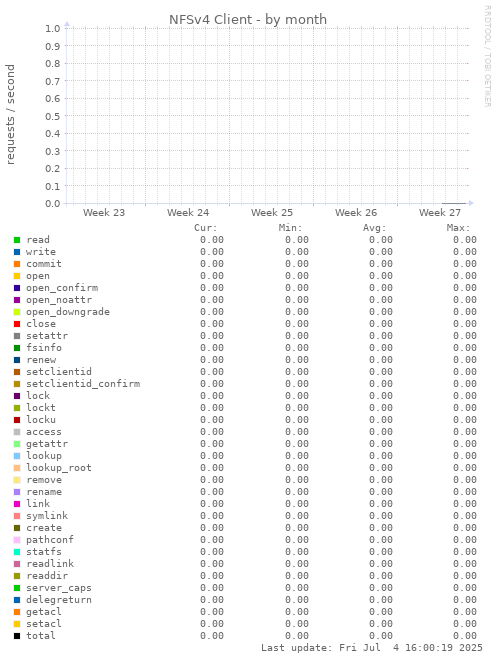The width and height of the screenshot is (497, 660).
Task: Click the green read legend swatch
Action: click(17, 240)
